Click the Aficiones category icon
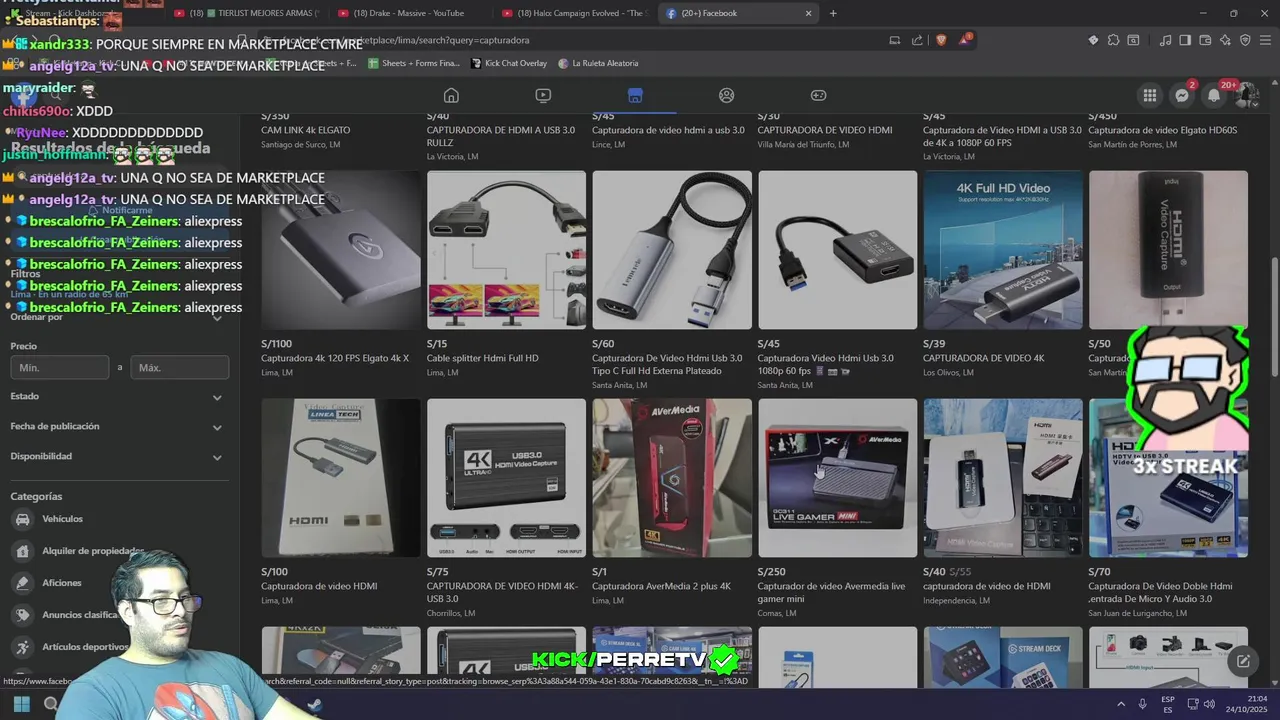 point(22,583)
